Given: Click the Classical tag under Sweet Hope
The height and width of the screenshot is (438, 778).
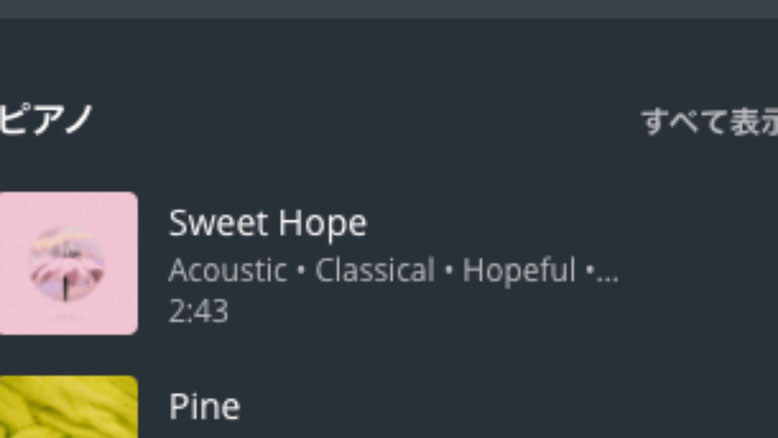Looking at the screenshot, I should [375, 270].
